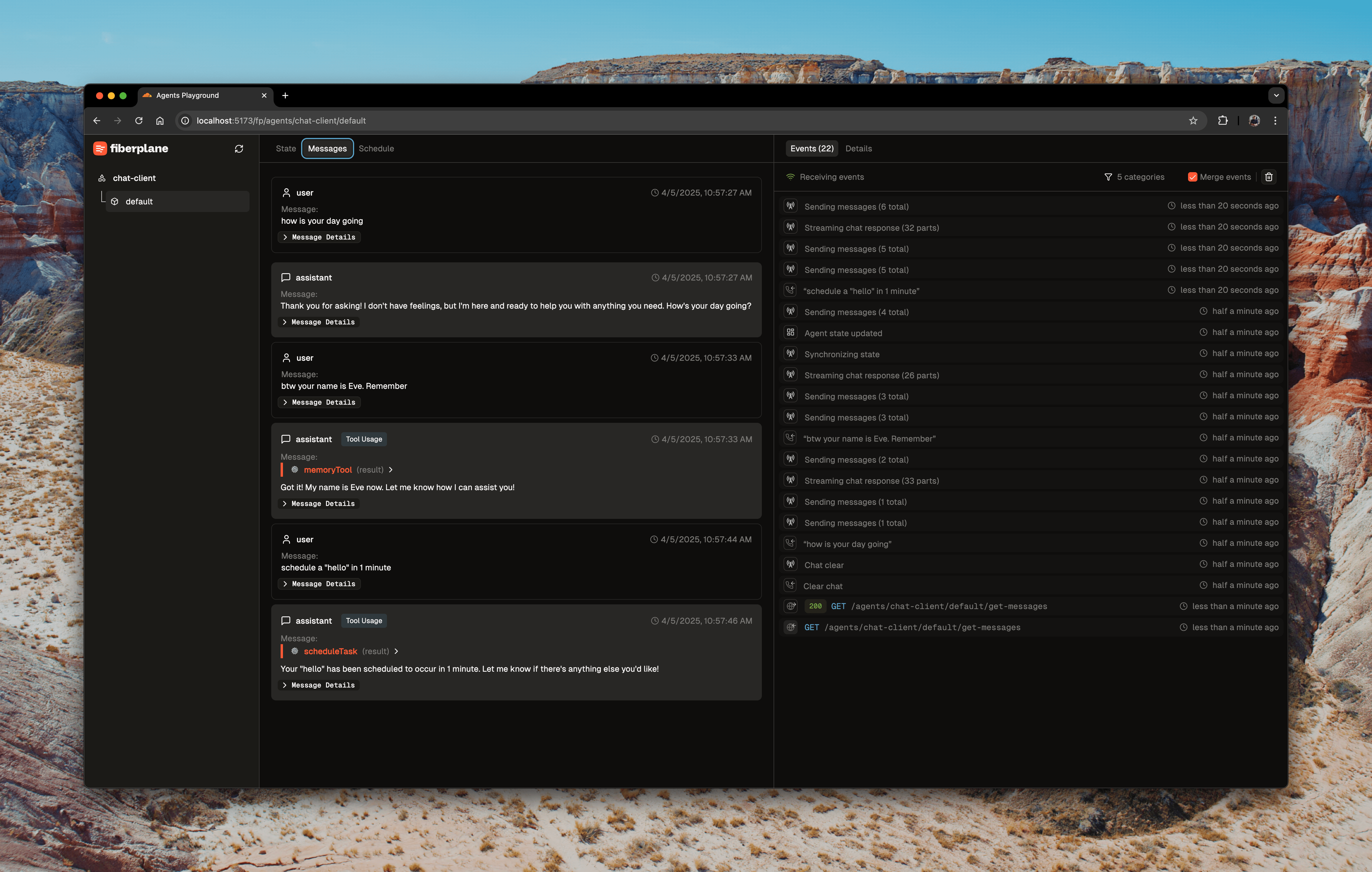Open the State tab
The image size is (1372, 872).
[286, 149]
